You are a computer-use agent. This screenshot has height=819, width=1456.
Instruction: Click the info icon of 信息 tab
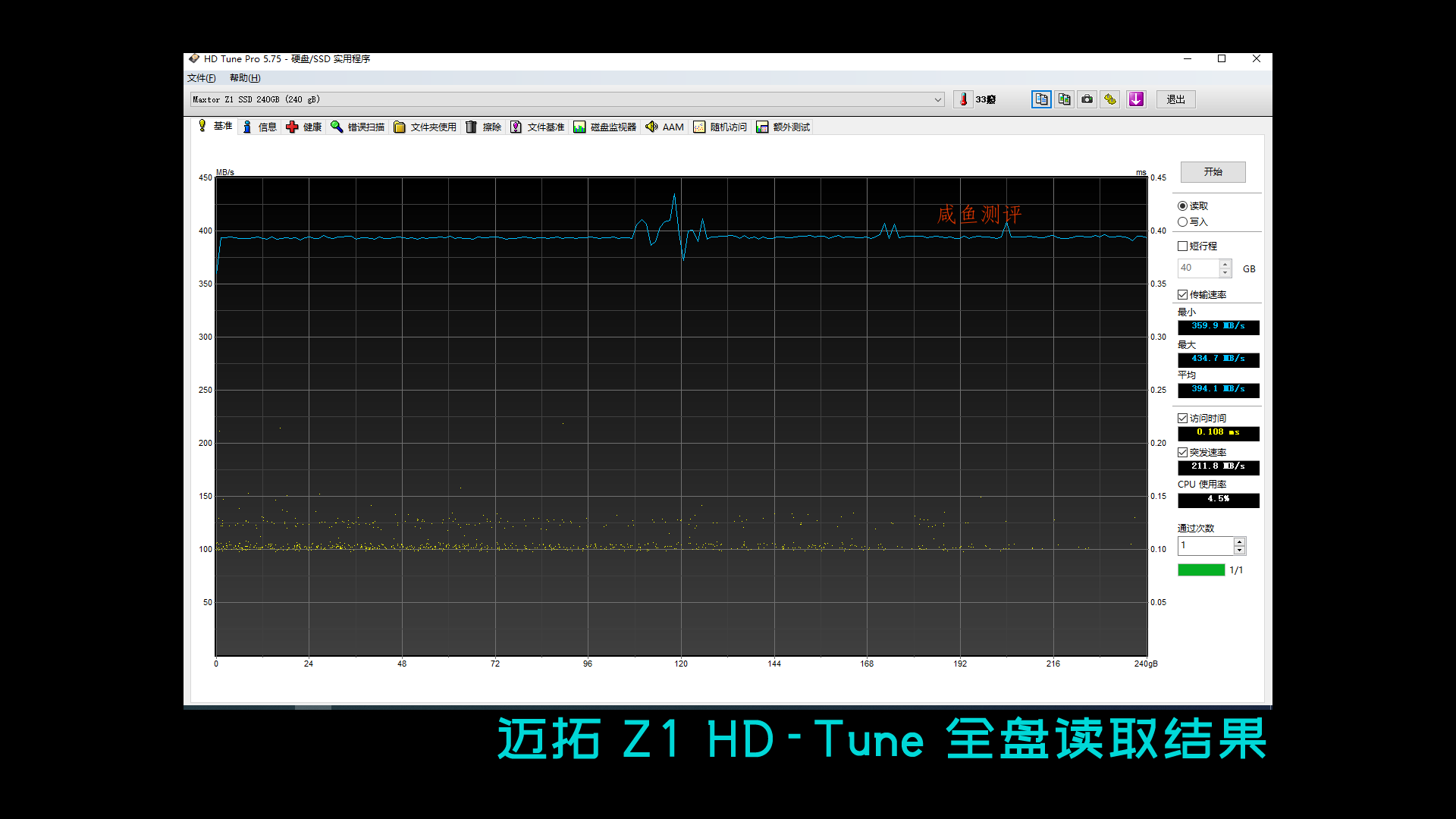click(247, 127)
